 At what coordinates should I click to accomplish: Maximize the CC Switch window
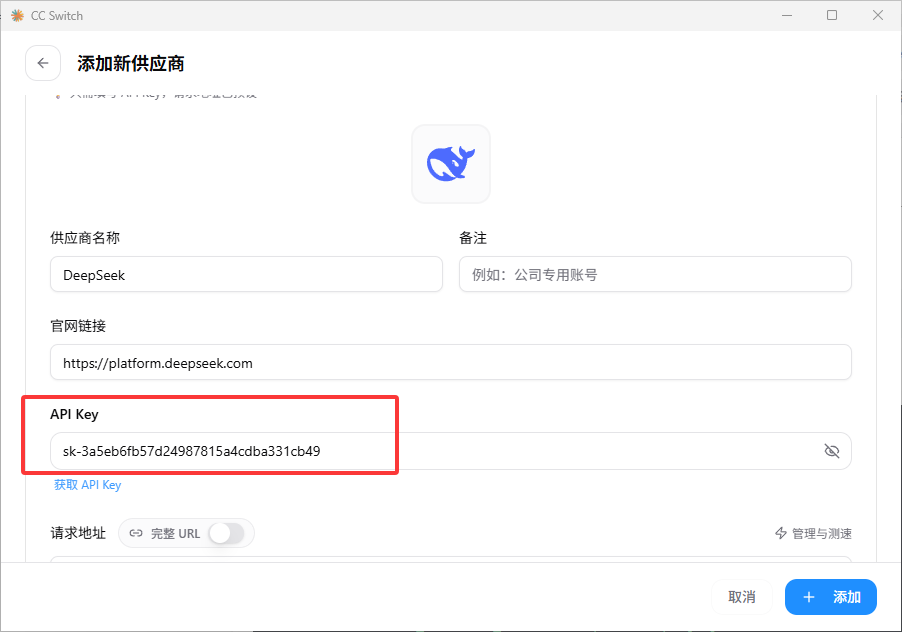pos(832,16)
